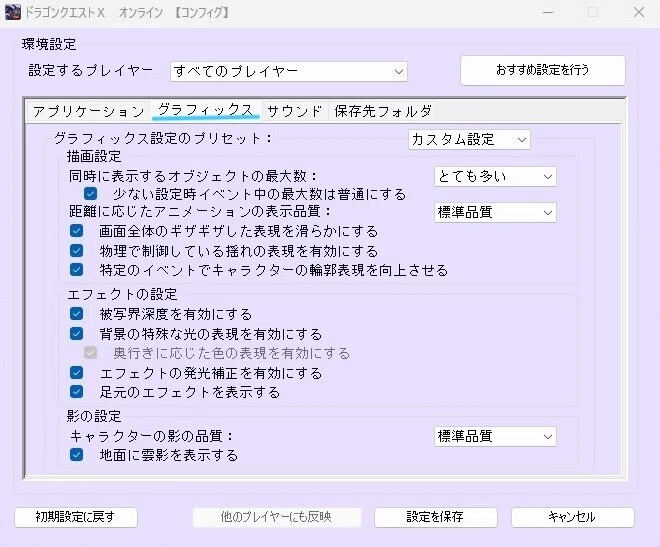This screenshot has width=660, height=547.
Task: Open the 設定するプレイヤー dropdown
Action: tap(289, 72)
